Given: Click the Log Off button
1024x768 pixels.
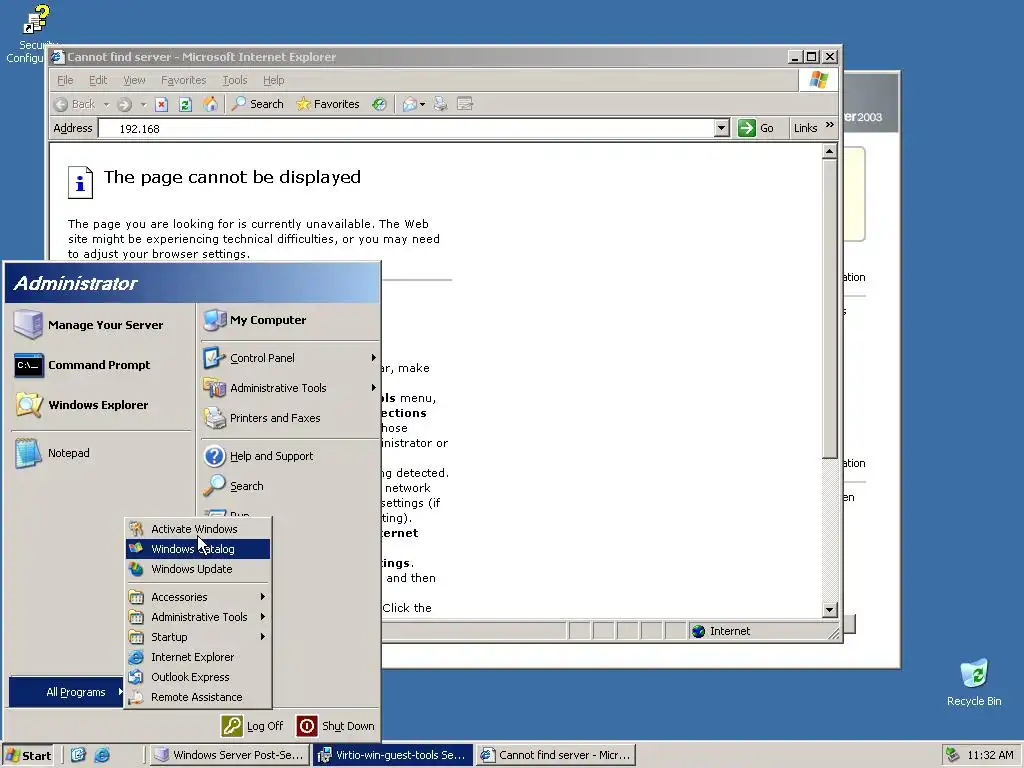Looking at the screenshot, I should pyautogui.click(x=252, y=726).
